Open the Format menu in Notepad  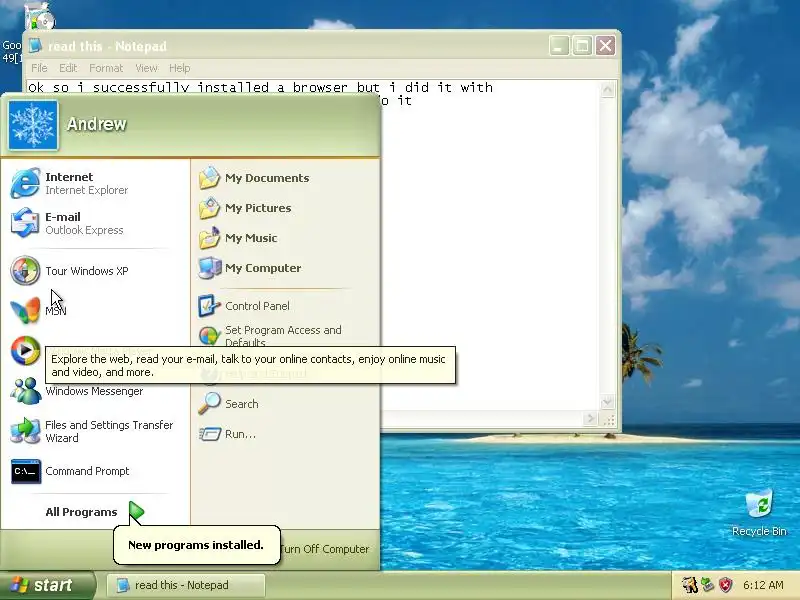[x=106, y=68]
